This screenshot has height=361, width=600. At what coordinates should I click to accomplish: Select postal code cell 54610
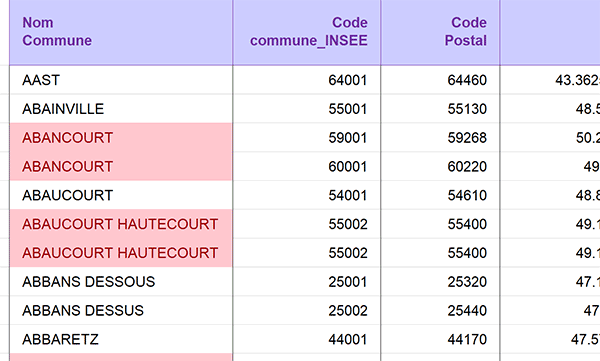[x=440, y=195]
